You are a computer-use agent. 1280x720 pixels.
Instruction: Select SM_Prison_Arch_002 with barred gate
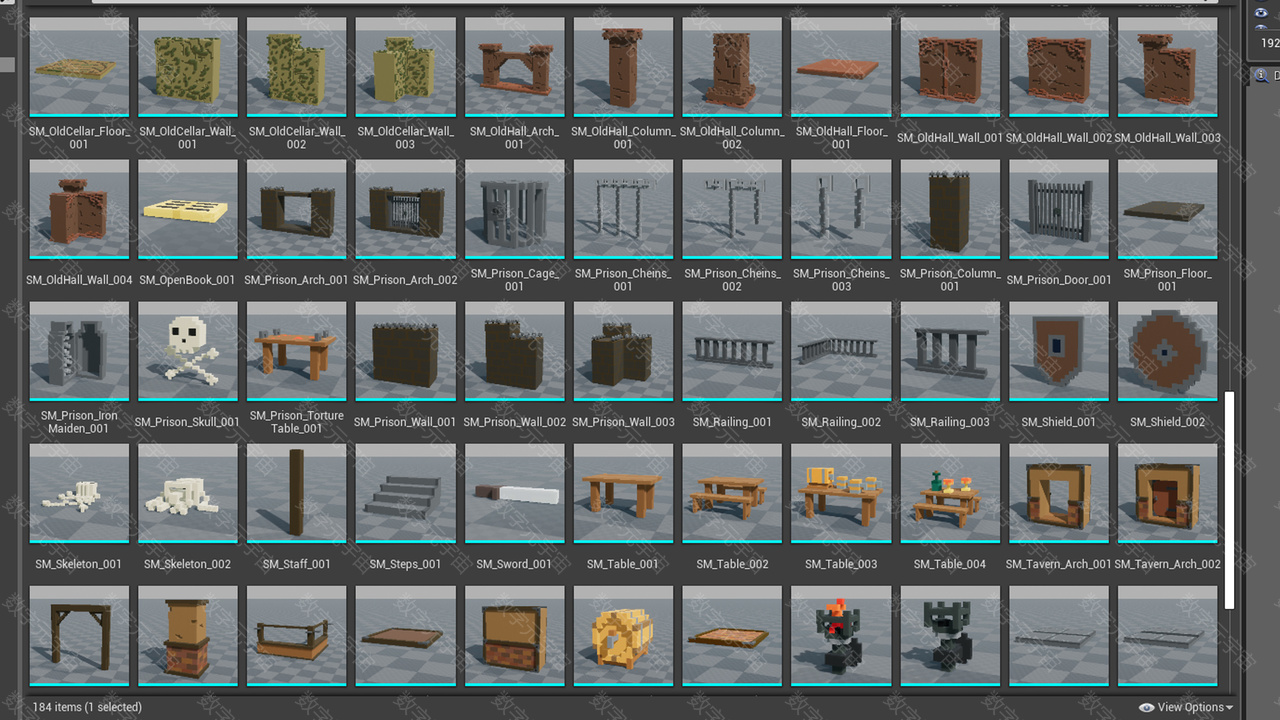tap(406, 209)
